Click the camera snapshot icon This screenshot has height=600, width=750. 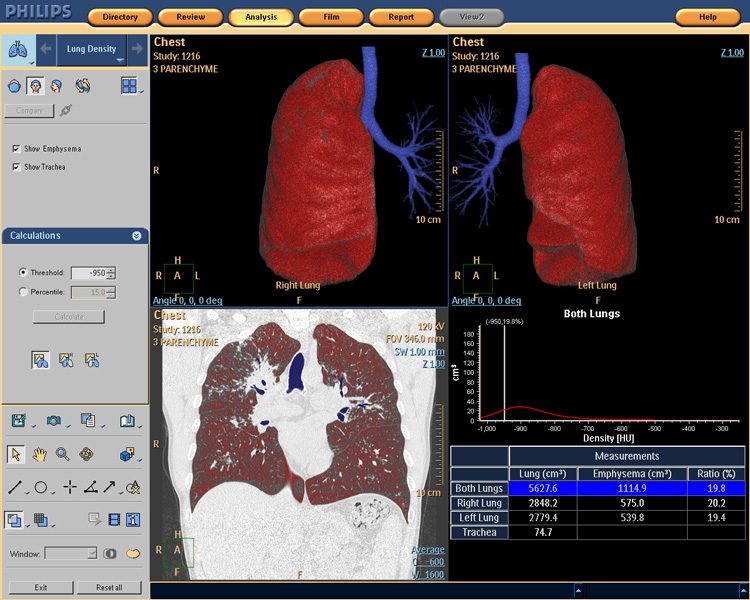(x=54, y=421)
